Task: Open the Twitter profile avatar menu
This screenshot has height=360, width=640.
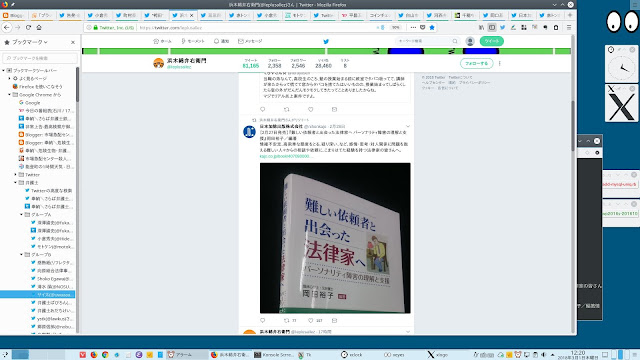Action: pos(470,41)
